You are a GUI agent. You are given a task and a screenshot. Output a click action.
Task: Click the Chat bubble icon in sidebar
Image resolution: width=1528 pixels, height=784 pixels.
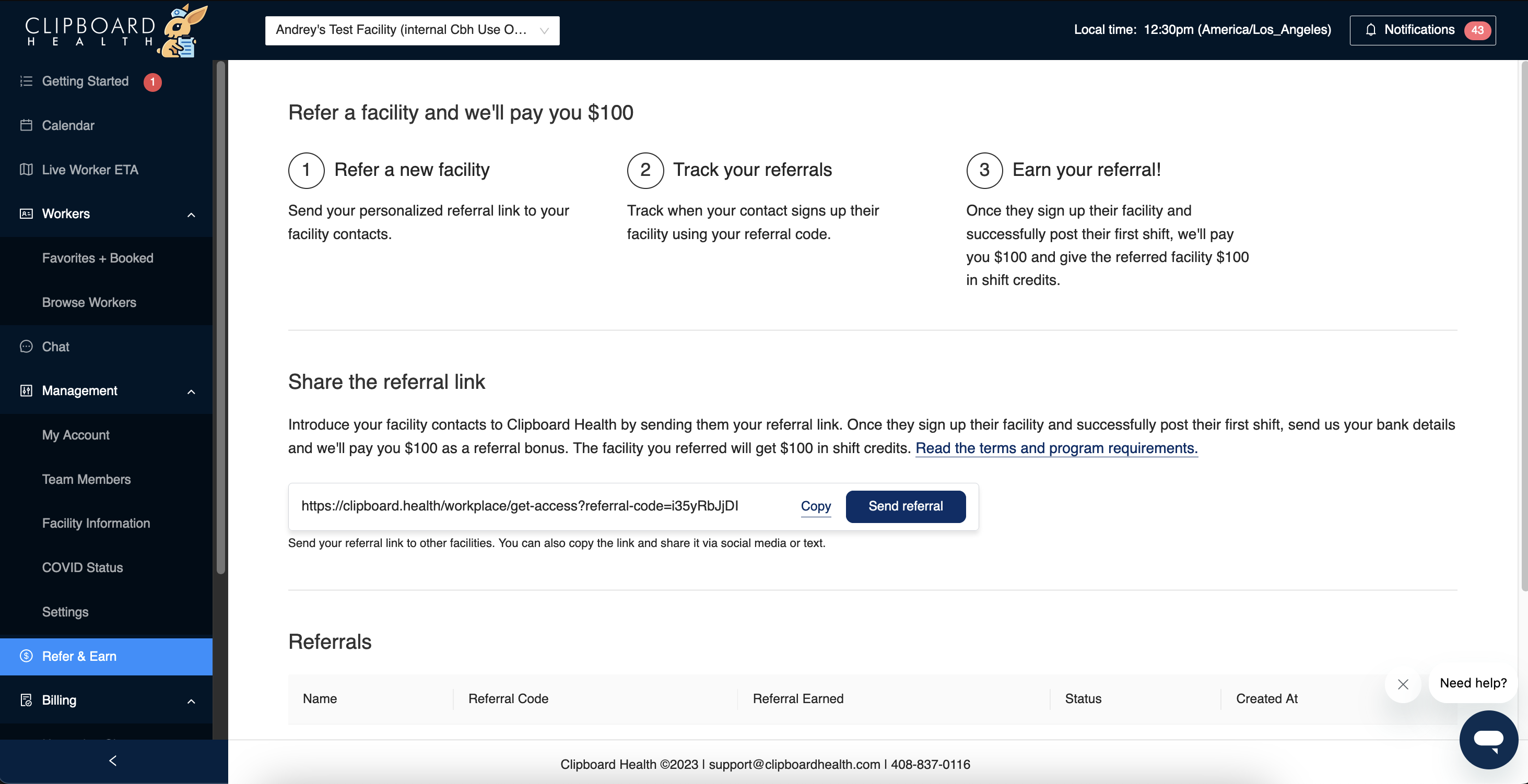pyautogui.click(x=26, y=347)
